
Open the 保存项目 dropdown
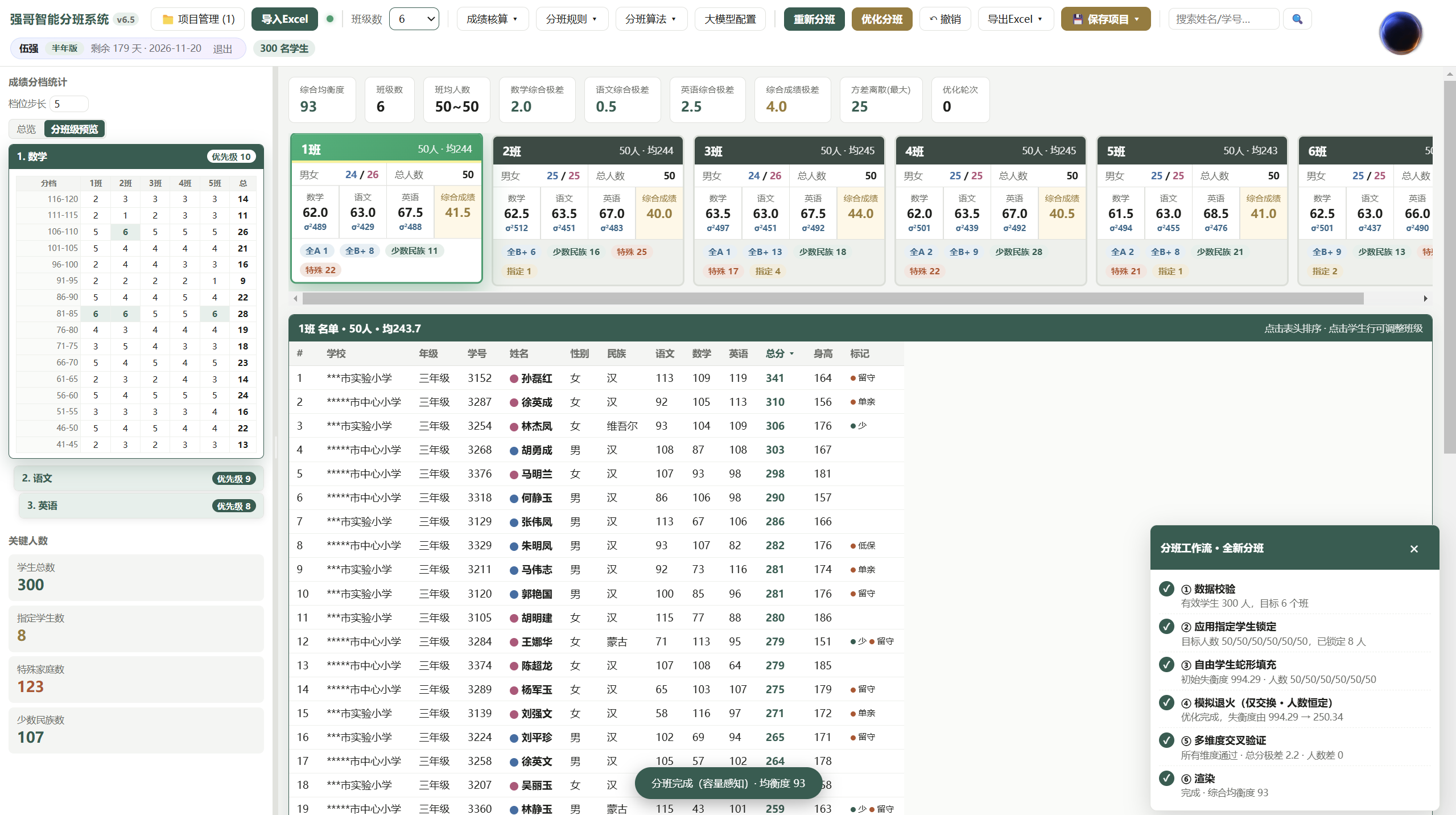pyautogui.click(x=1106, y=19)
